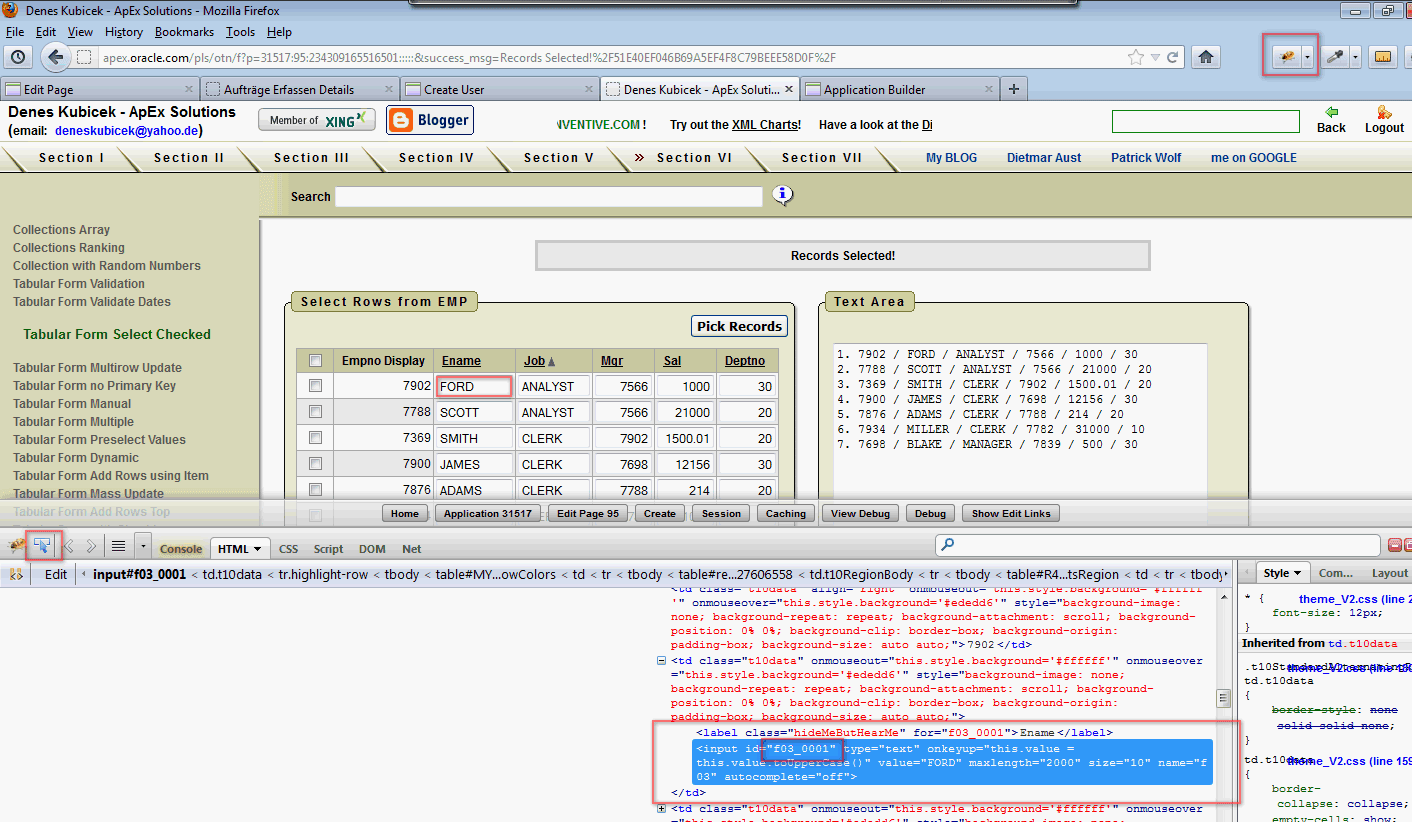Toggle the header select-all checkbox

tap(316, 361)
